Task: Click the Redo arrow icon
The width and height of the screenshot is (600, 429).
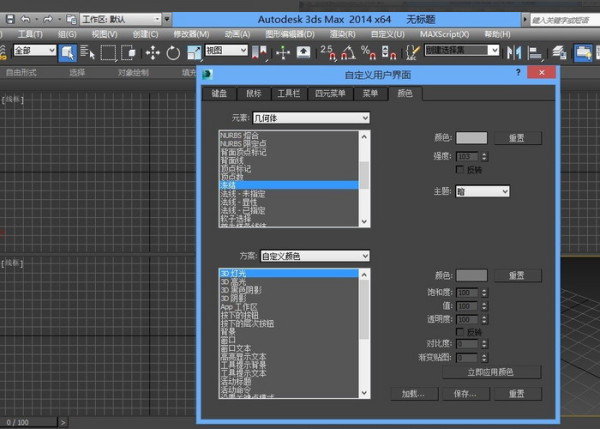Action: pos(48,19)
